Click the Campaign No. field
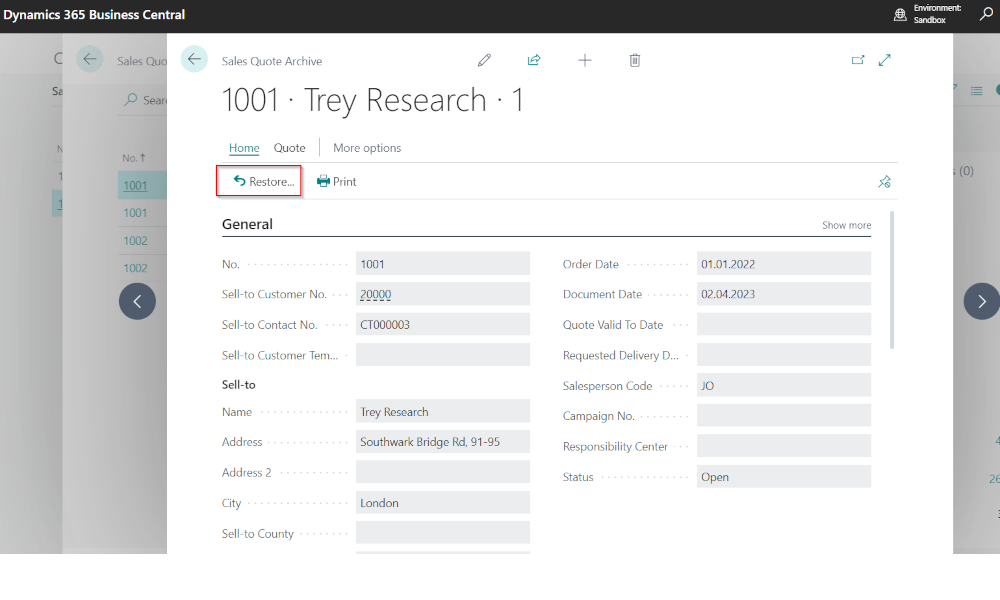Screen dimensions: 1000x600 [784, 415]
